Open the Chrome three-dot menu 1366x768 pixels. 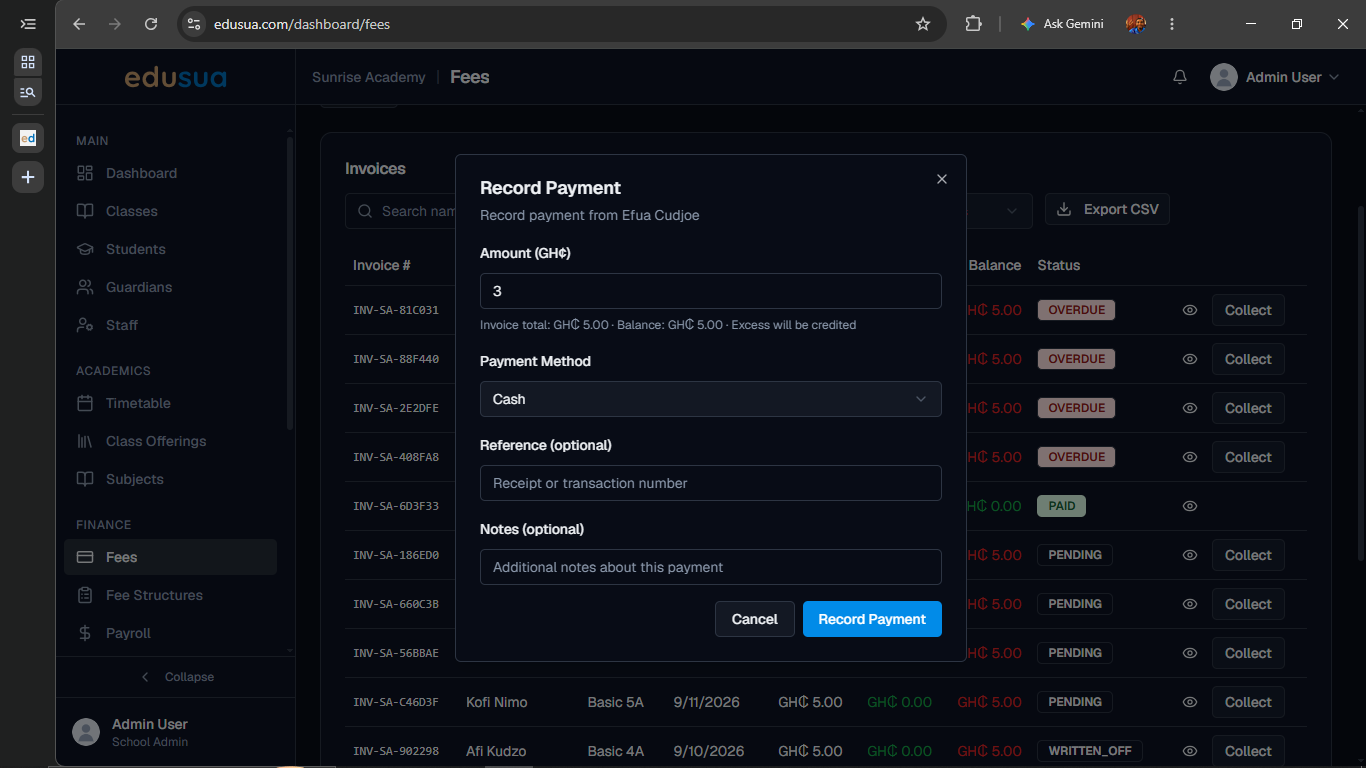click(1172, 24)
